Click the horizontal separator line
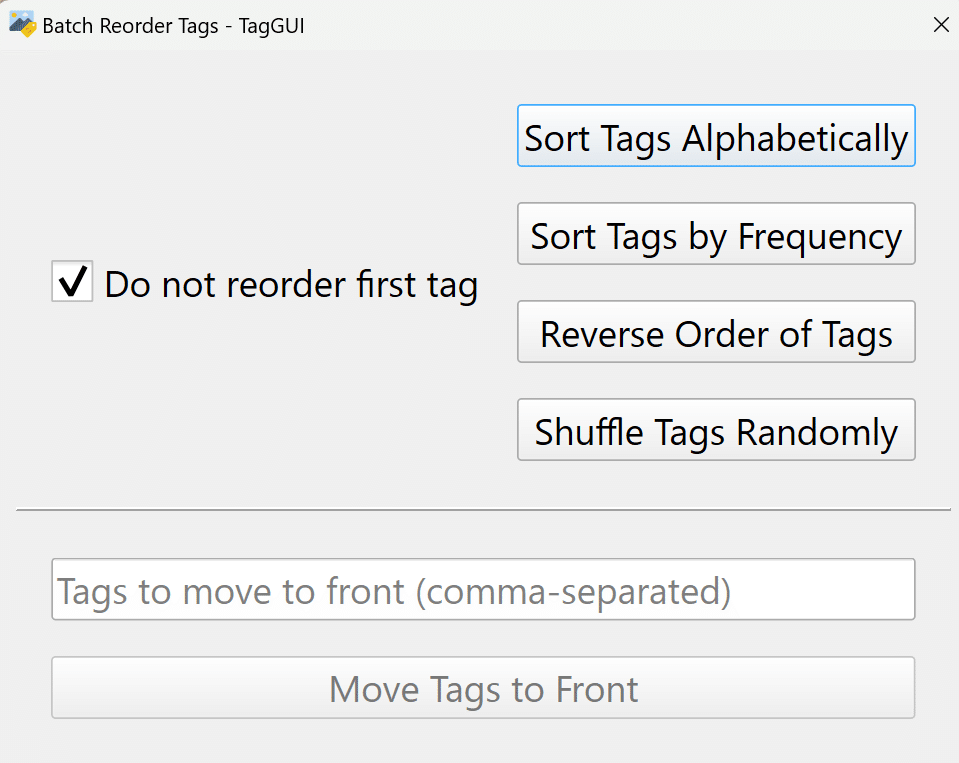This screenshot has height=763, width=959. [483, 509]
